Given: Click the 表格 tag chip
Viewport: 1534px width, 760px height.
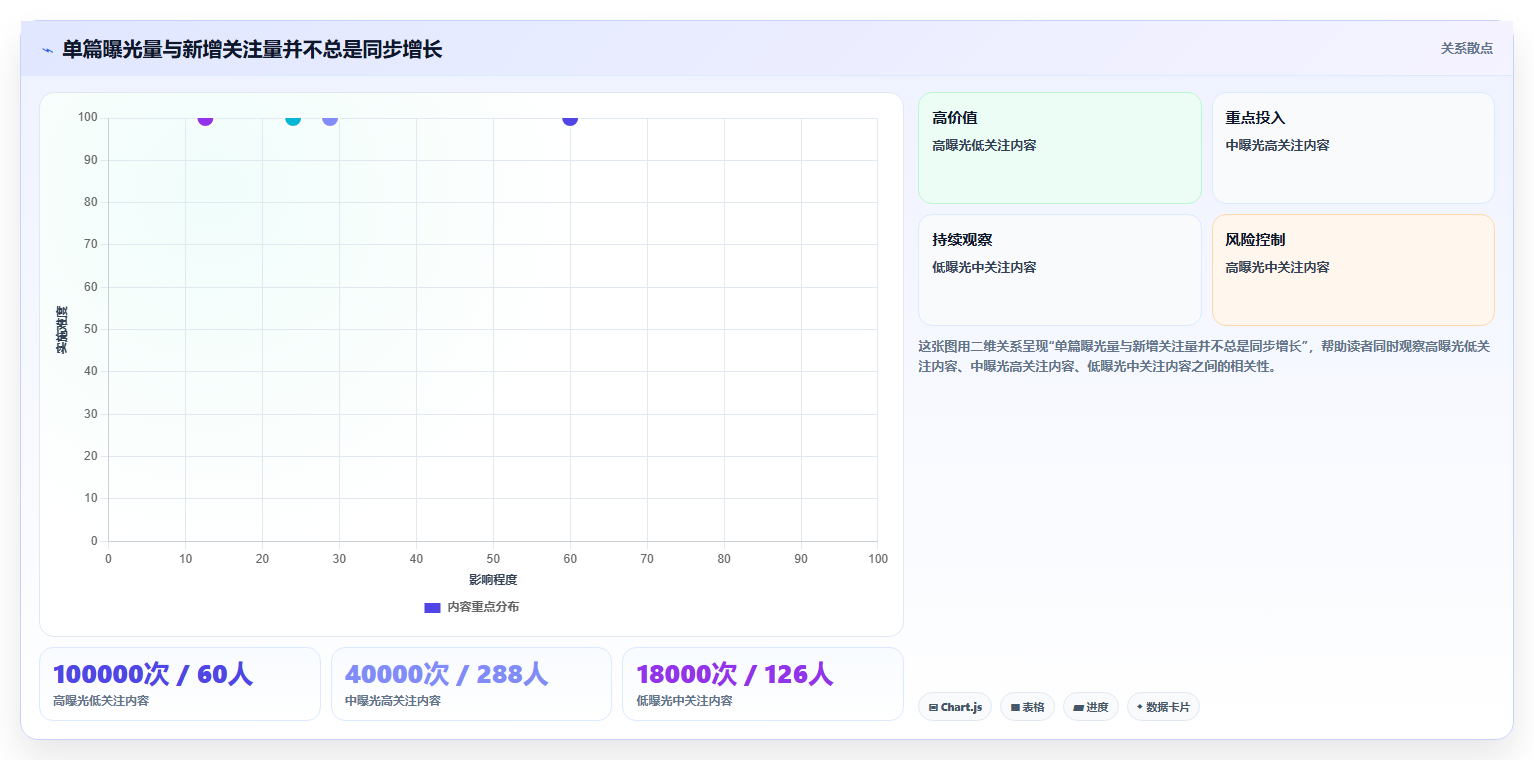Looking at the screenshot, I should (x=1027, y=707).
